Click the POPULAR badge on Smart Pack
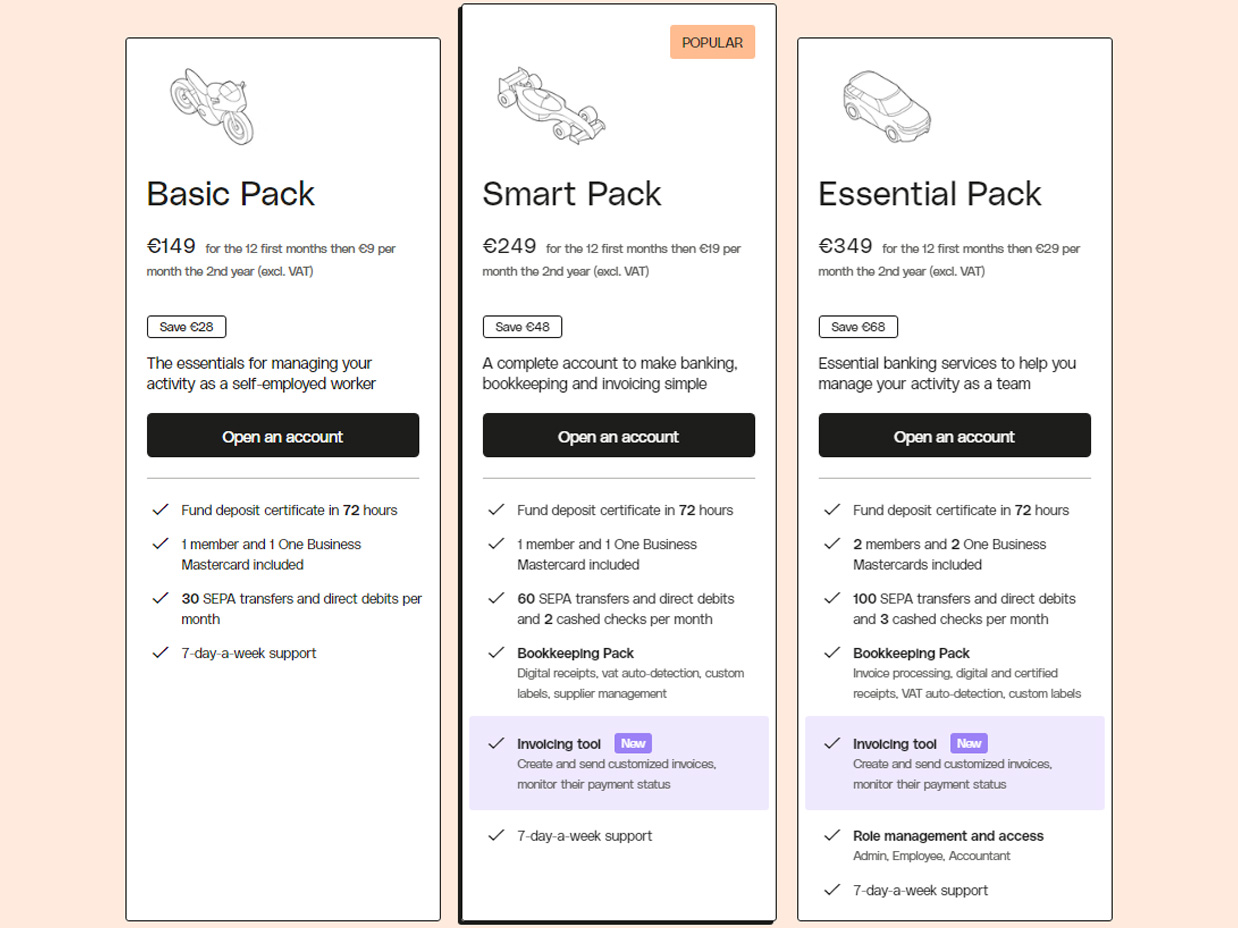 [712, 43]
